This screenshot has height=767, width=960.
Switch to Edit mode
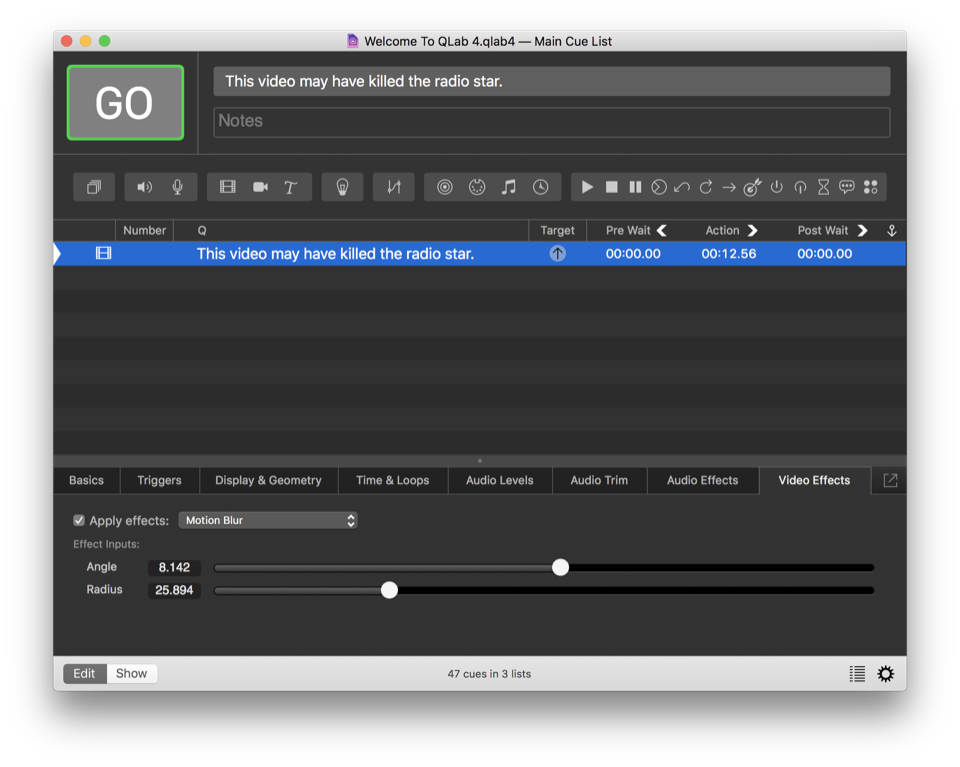[x=84, y=673]
